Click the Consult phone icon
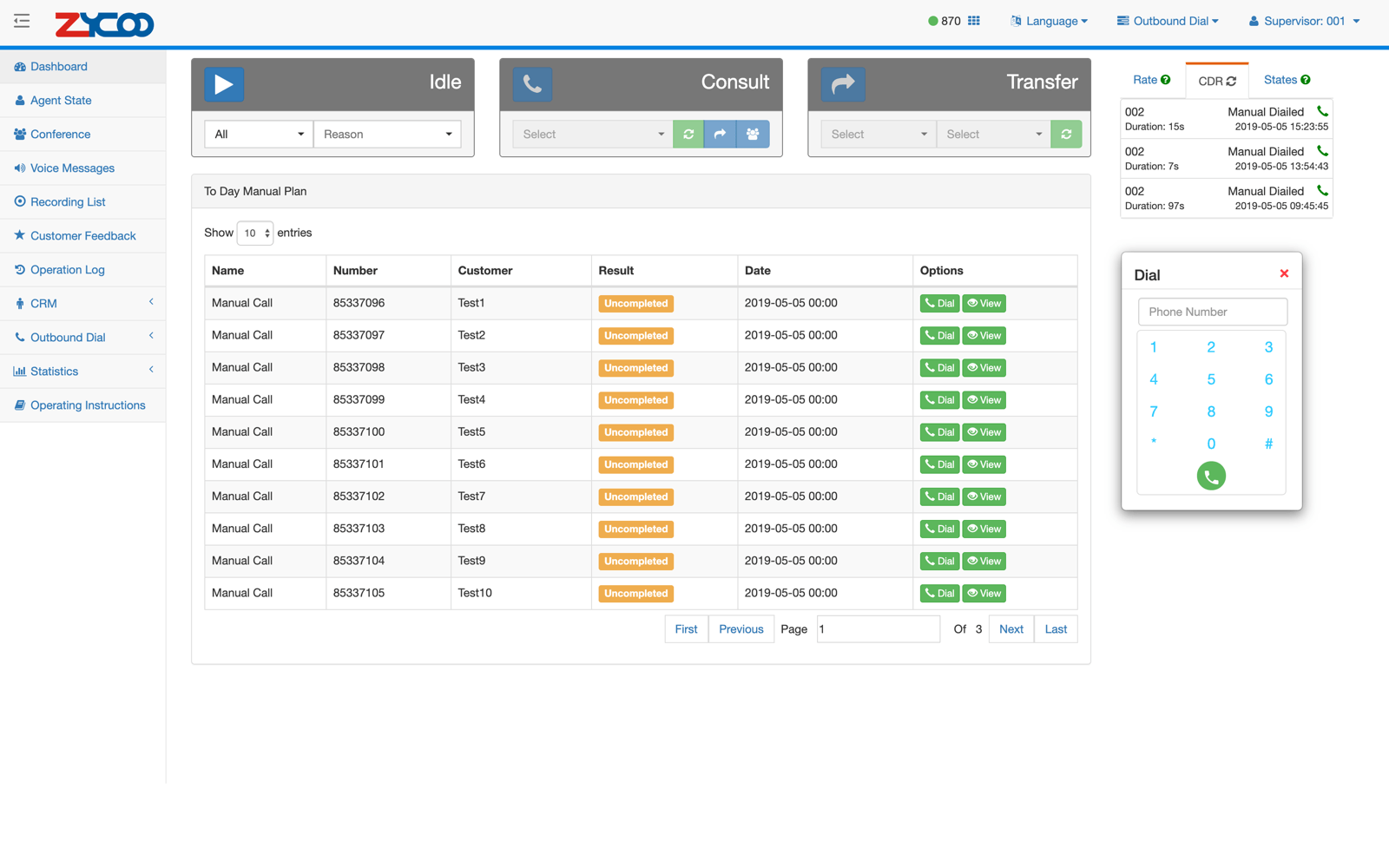The height and width of the screenshot is (868, 1389). coord(532,84)
